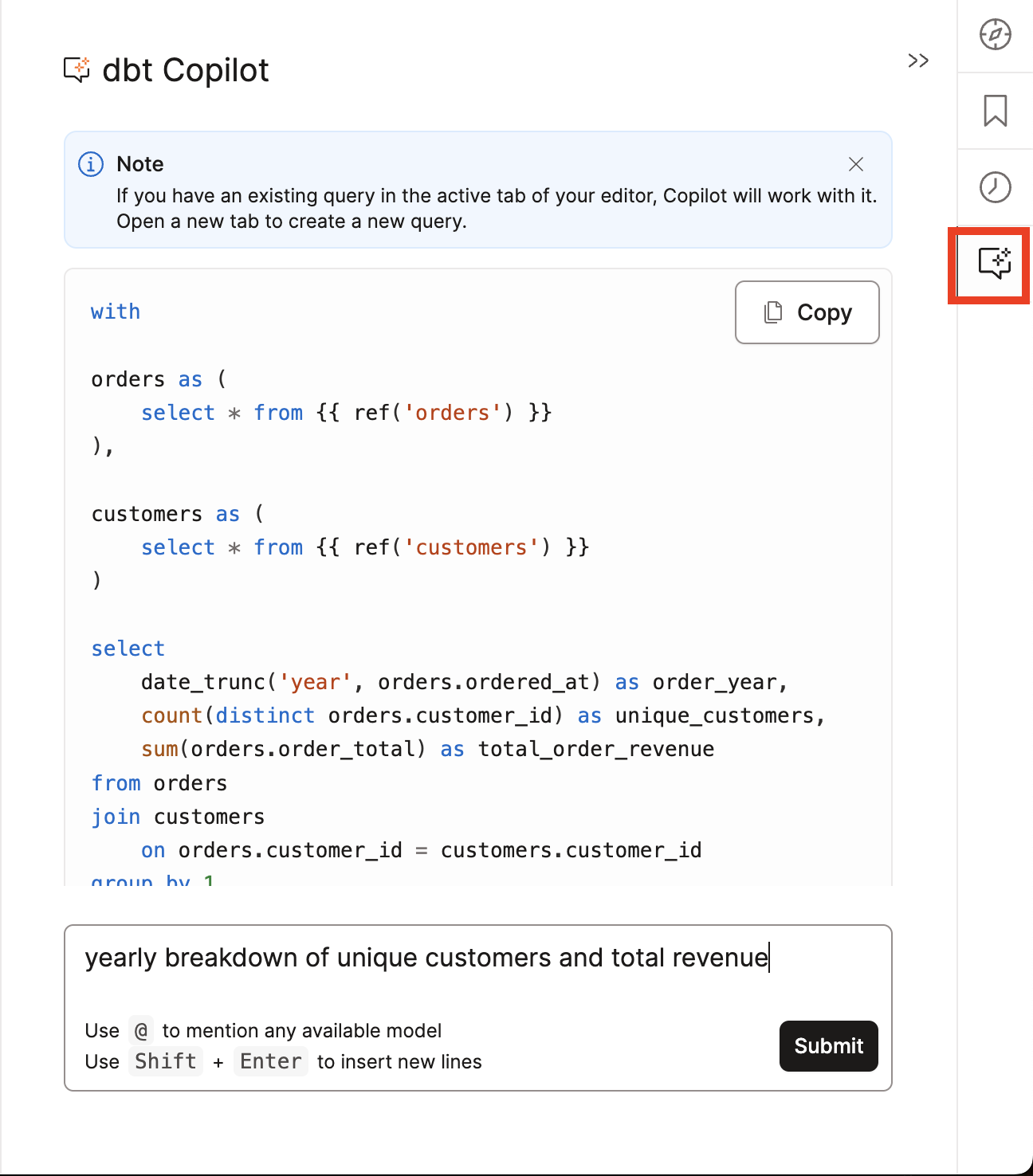Click date_trunc in the select statement
Screen dimensions: 1033x1176
202,682
